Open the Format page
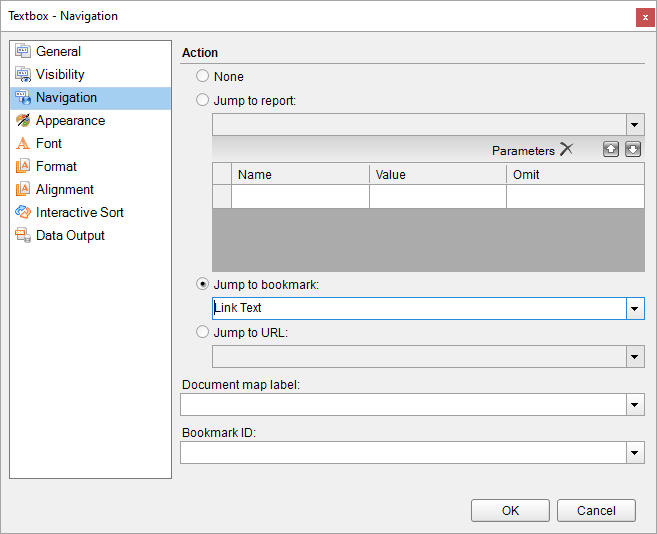Viewport: 657px width, 534px height. pos(91,166)
